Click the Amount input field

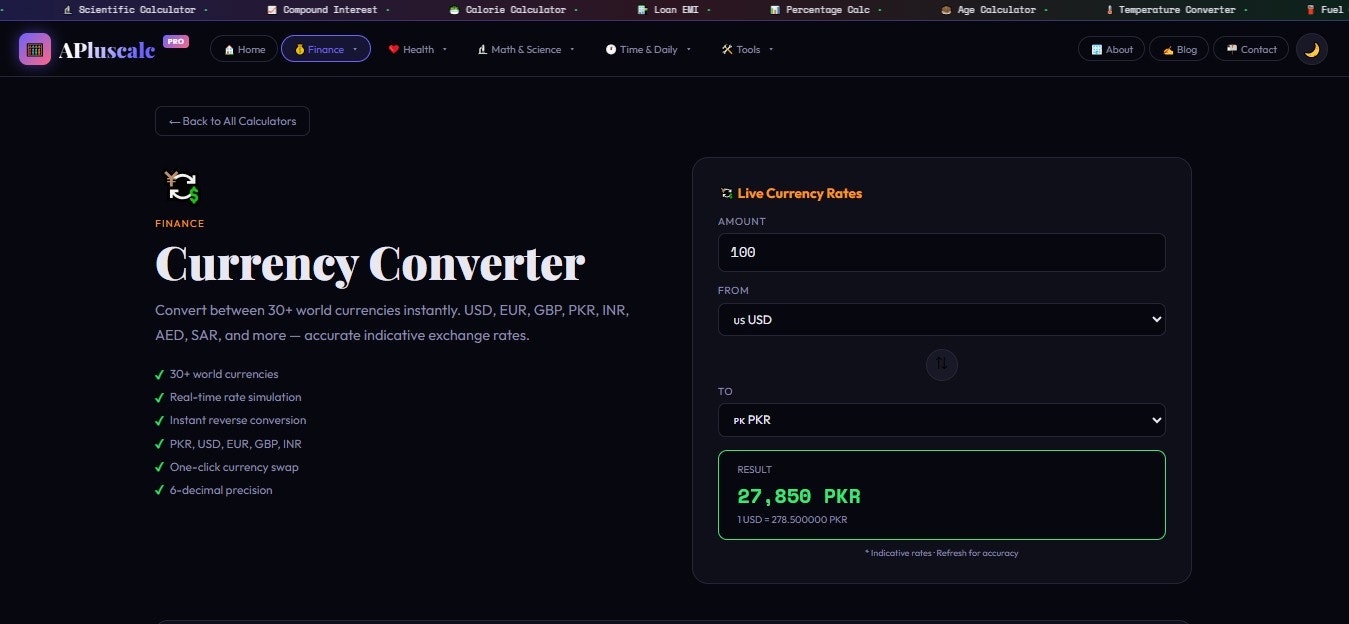(x=942, y=252)
